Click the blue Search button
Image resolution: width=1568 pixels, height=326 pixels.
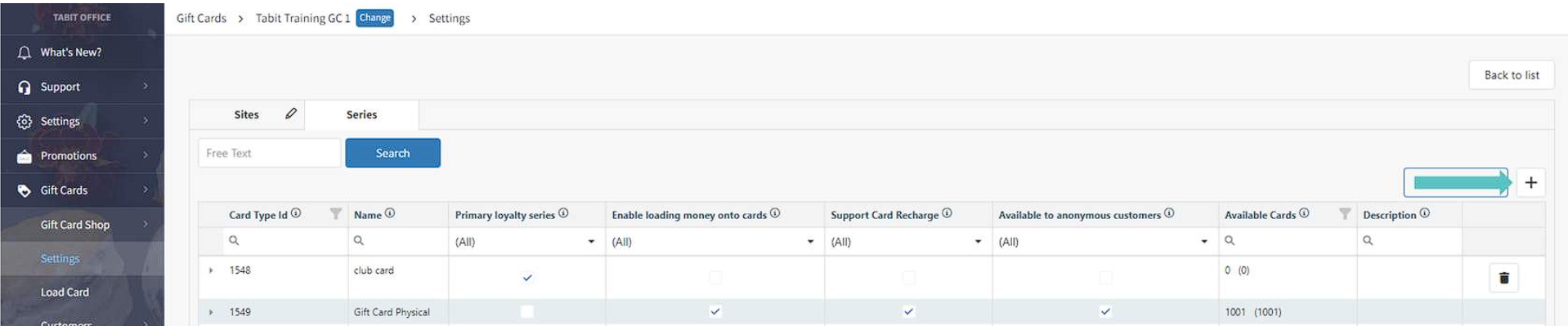[392, 153]
